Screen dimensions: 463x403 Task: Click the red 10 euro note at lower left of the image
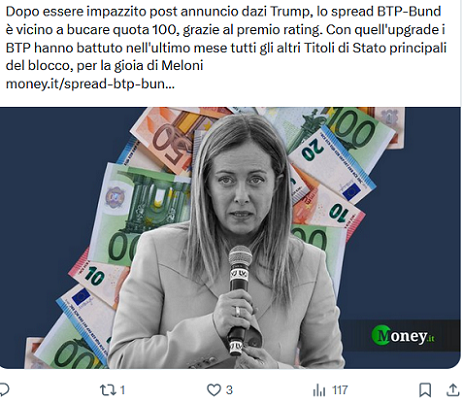pos(95,277)
